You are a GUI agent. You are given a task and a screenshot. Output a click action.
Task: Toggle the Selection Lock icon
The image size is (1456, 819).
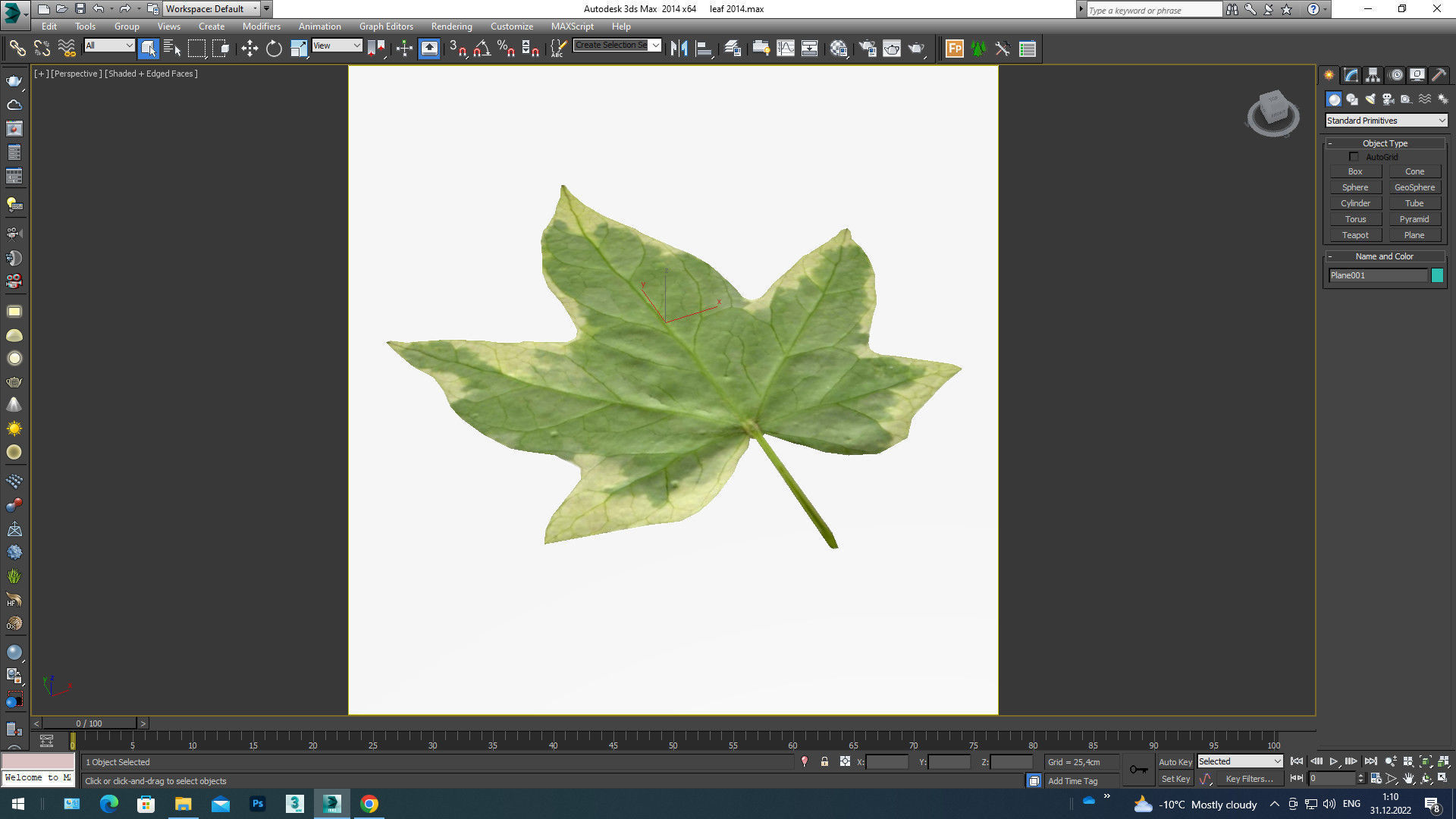coord(824,761)
